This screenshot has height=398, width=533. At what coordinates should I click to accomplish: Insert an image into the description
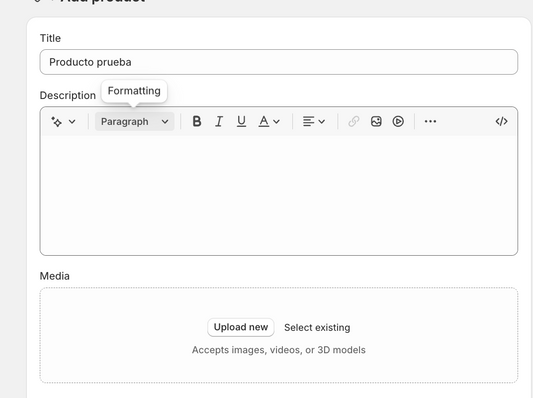point(376,121)
